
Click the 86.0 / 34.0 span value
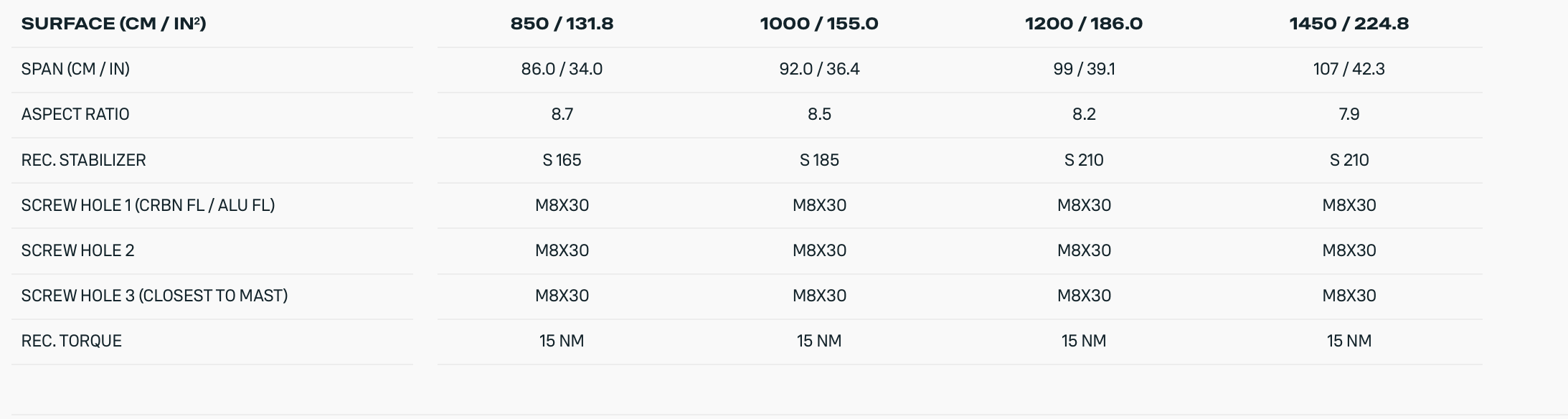(x=562, y=69)
